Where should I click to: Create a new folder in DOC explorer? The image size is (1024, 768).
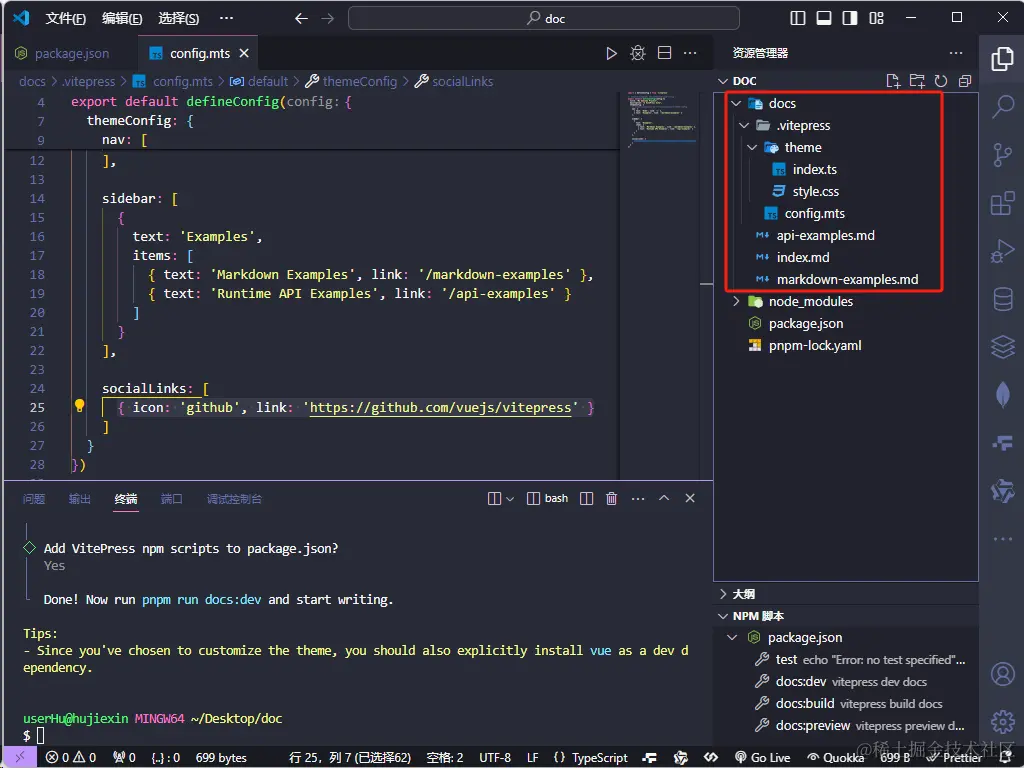coord(917,81)
